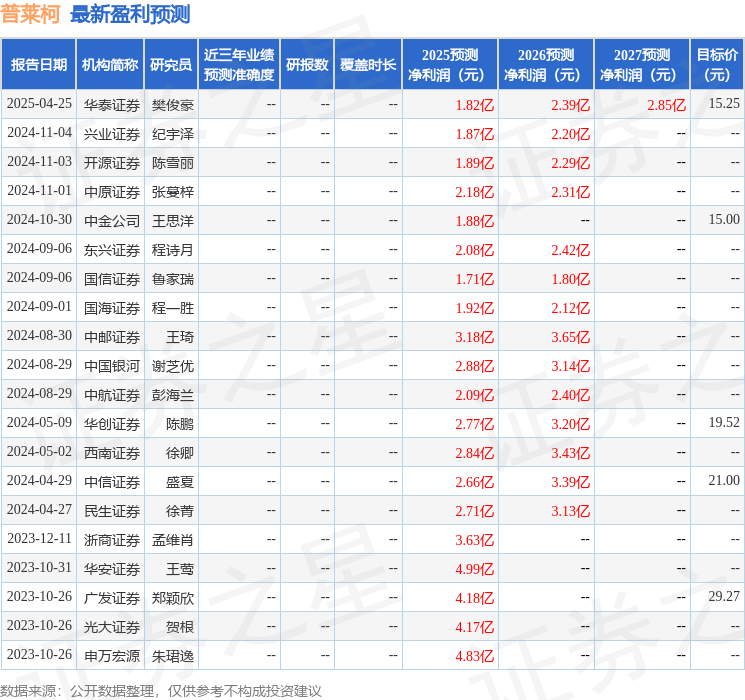Select researcher 纪宇泽
The image size is (745, 700).
(x=172, y=134)
